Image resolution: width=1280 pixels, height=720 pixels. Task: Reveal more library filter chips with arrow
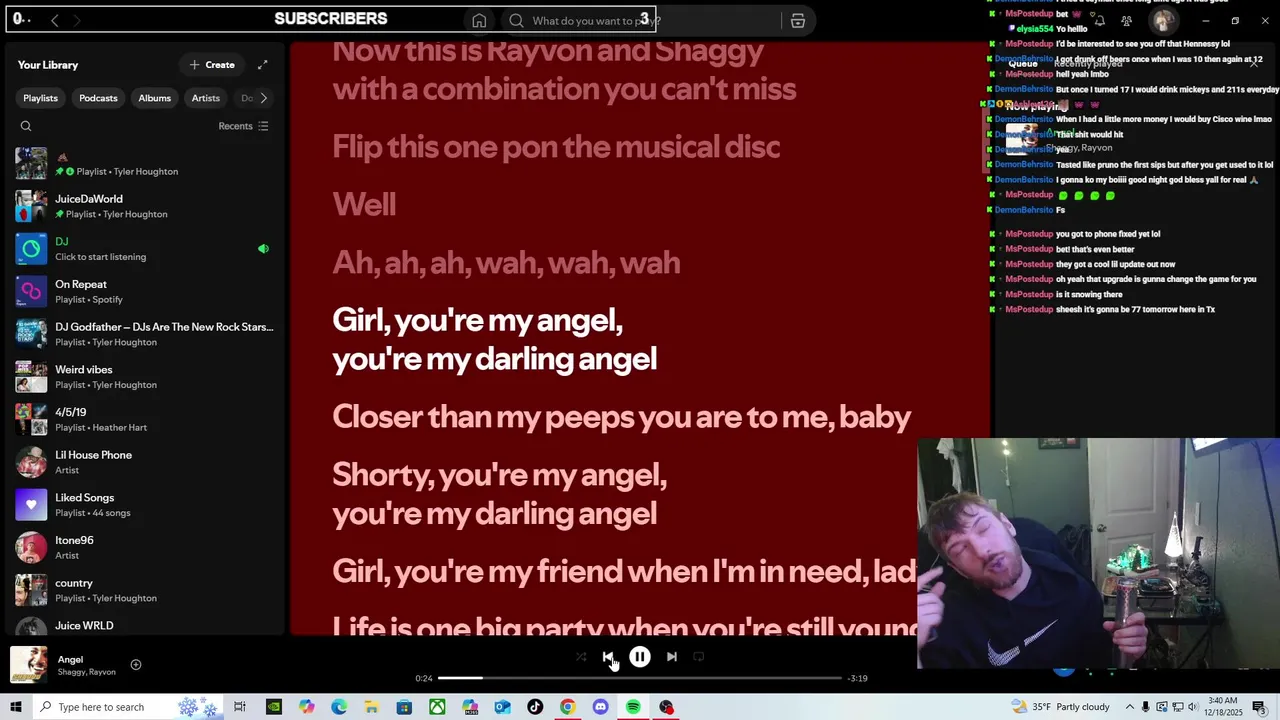264,98
